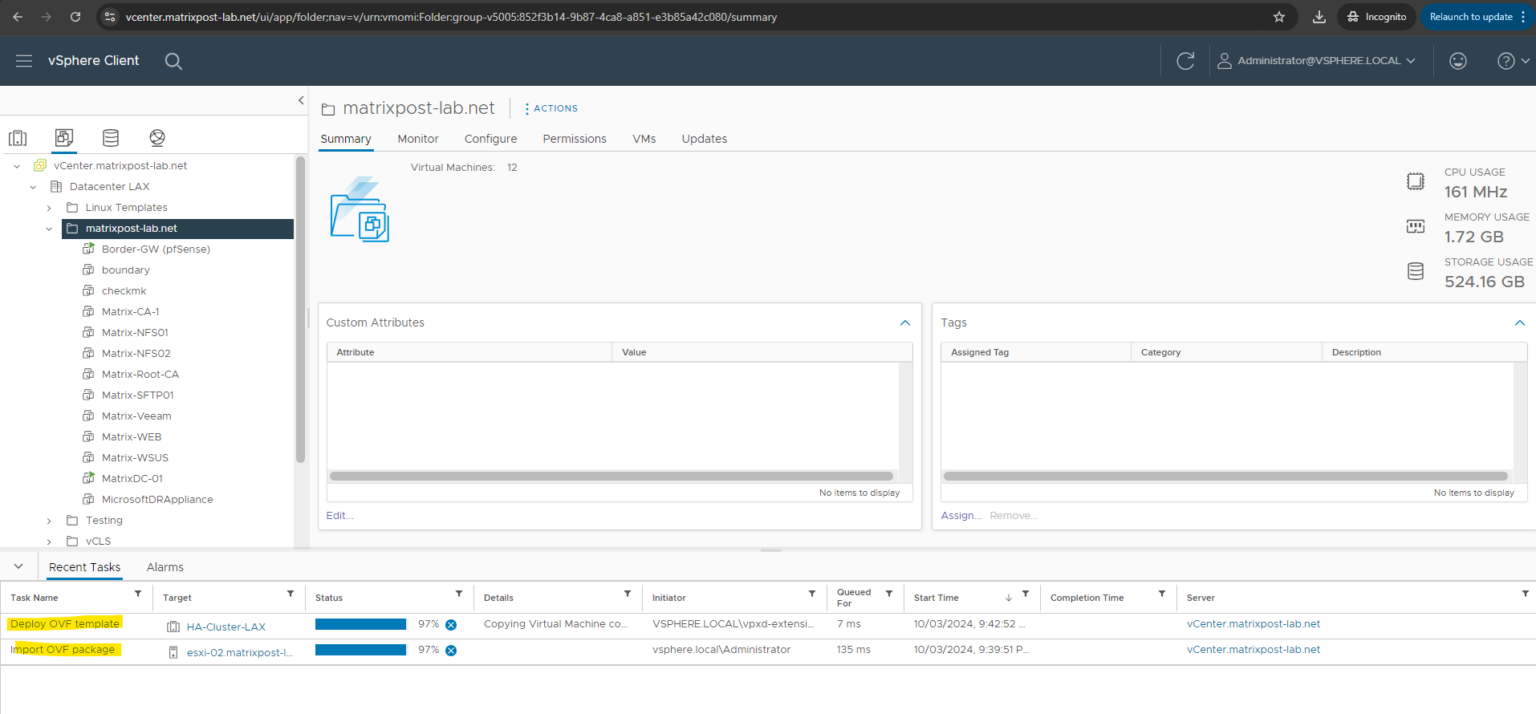
Task: Collapse the Datacenter LAX tree node
Action: click(32, 186)
